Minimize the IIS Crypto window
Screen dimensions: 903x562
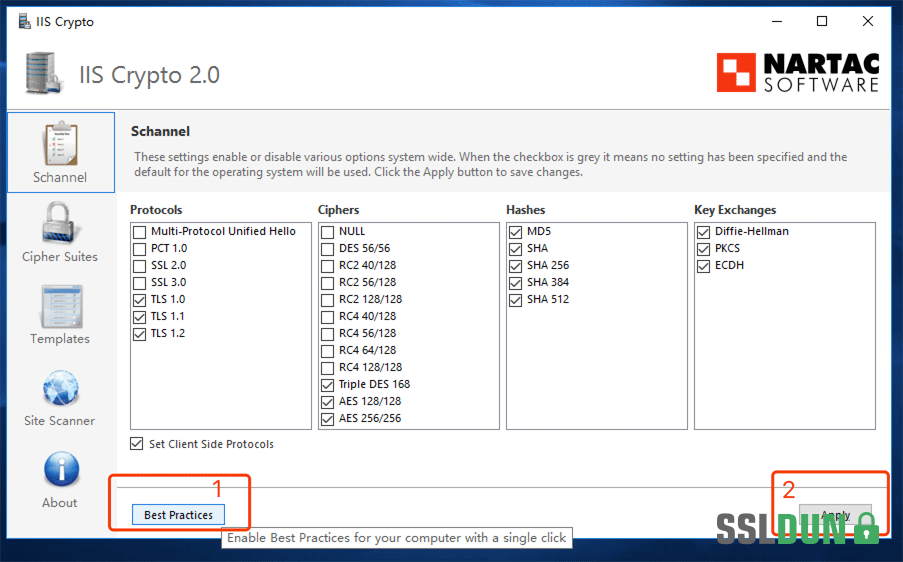coord(777,21)
